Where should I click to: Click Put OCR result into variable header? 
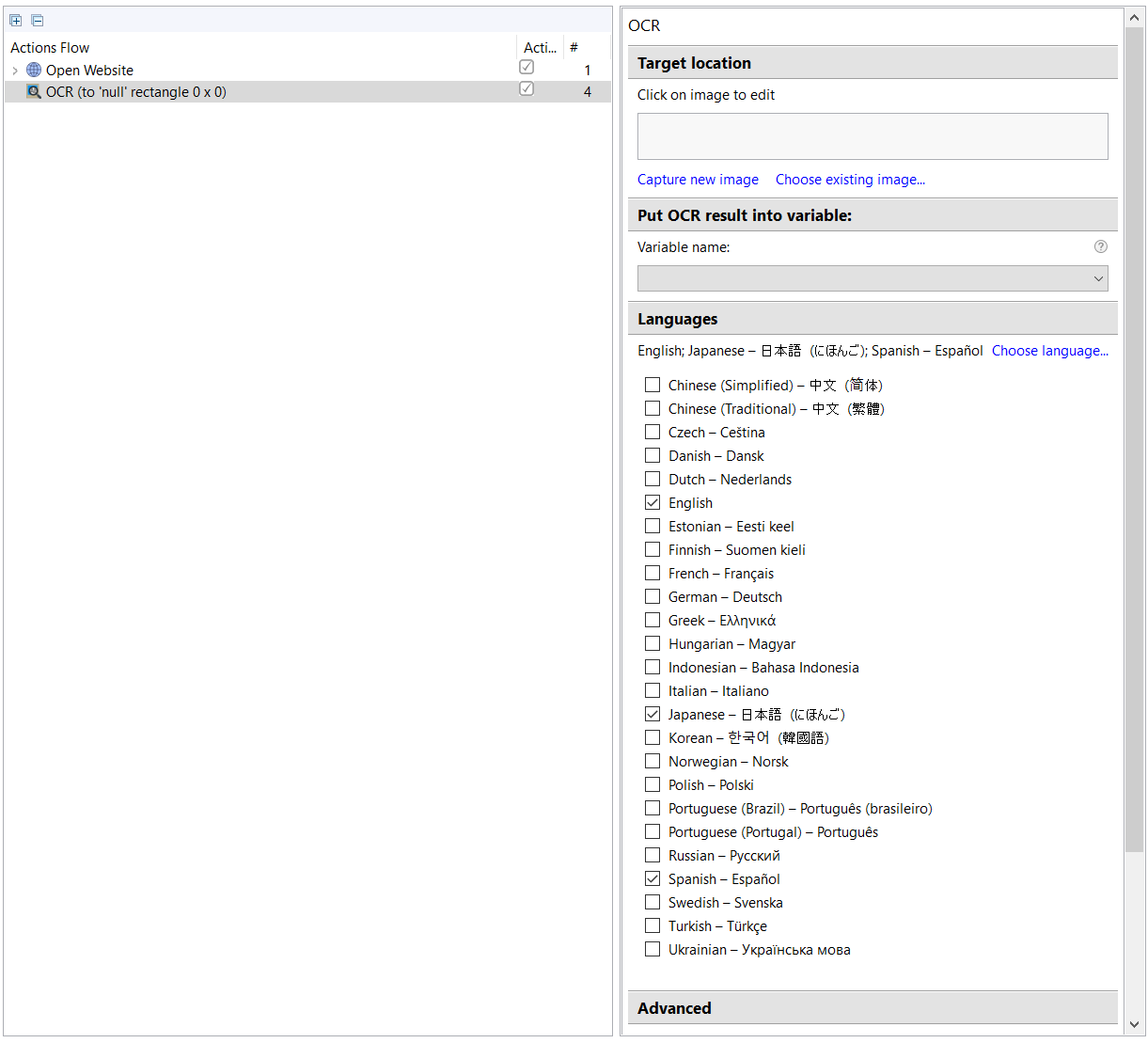pyautogui.click(x=873, y=215)
